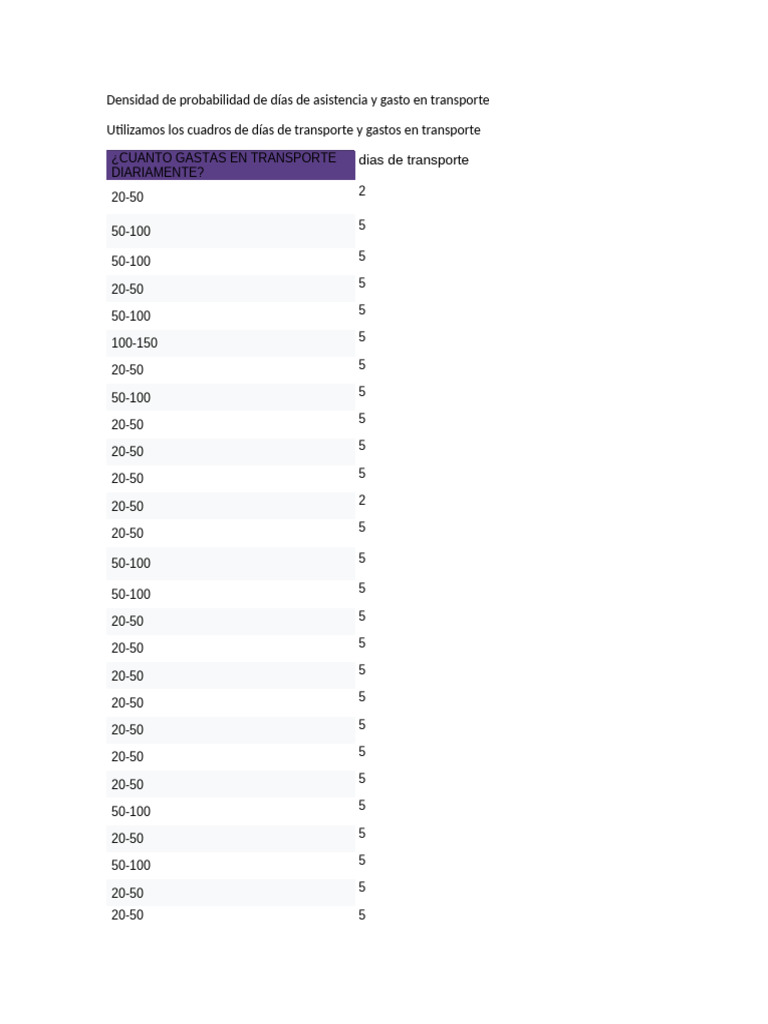Viewport: 768px width, 1024px height.
Task: Click the "5" beside the "100-150" cell
Action: click(362, 337)
